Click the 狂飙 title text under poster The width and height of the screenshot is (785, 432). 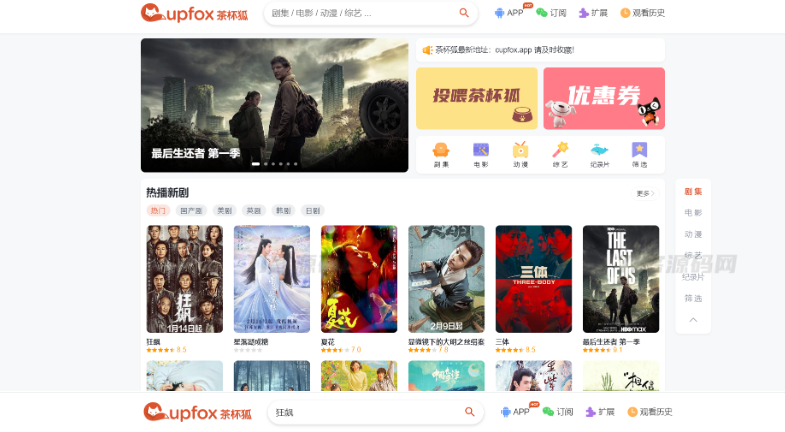coord(153,342)
